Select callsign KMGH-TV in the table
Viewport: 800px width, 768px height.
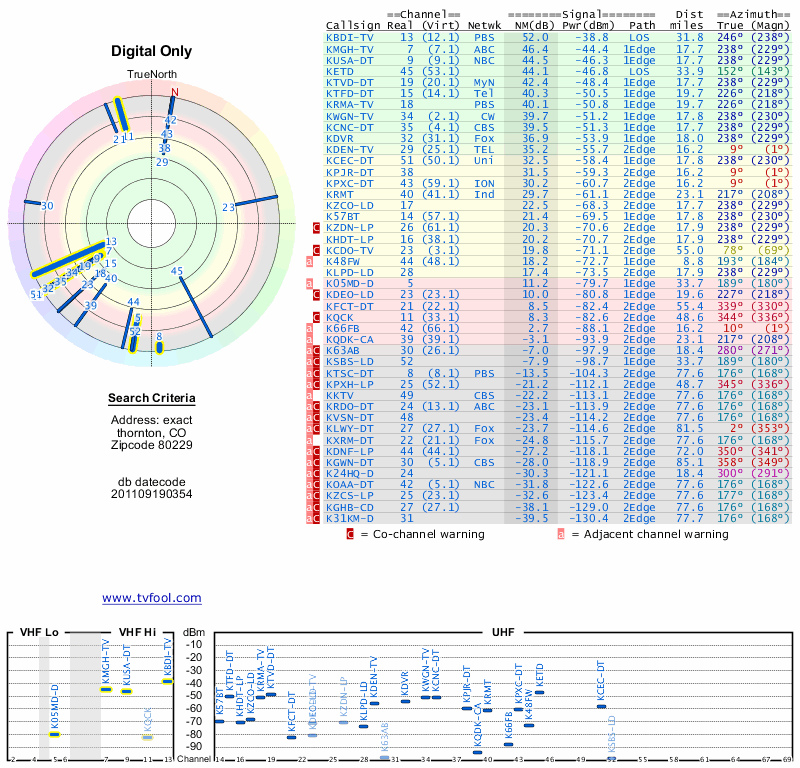click(x=349, y=49)
